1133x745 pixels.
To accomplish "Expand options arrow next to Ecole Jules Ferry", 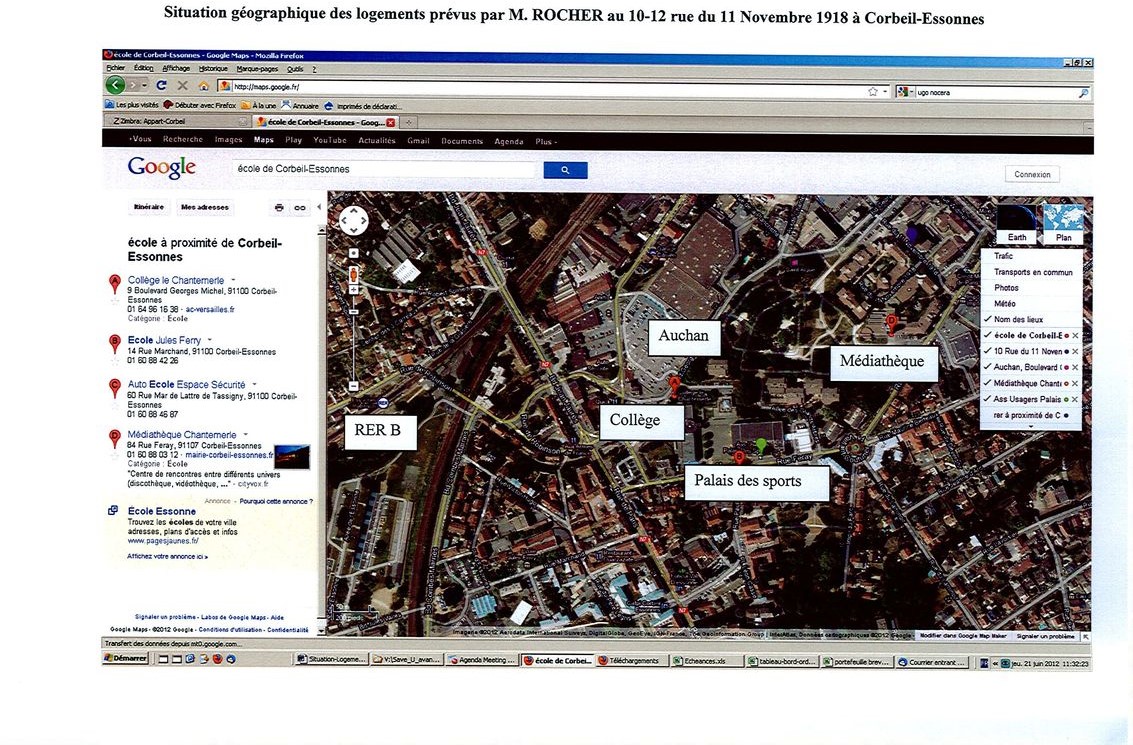I will coord(210,340).
